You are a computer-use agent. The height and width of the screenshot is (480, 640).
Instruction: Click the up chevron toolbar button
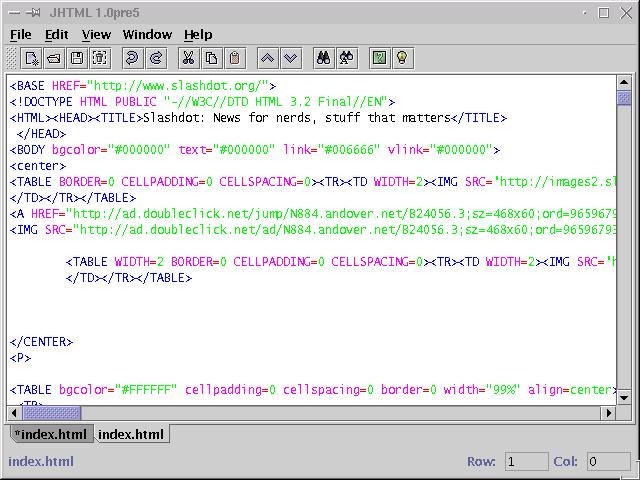[267, 58]
